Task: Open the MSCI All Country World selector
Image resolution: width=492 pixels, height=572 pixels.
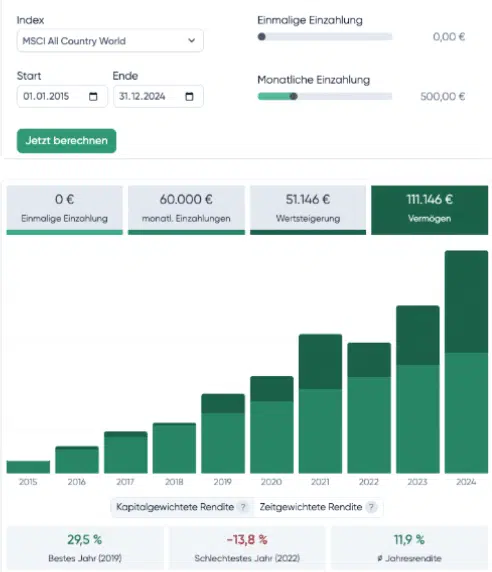Action: [x=110, y=40]
